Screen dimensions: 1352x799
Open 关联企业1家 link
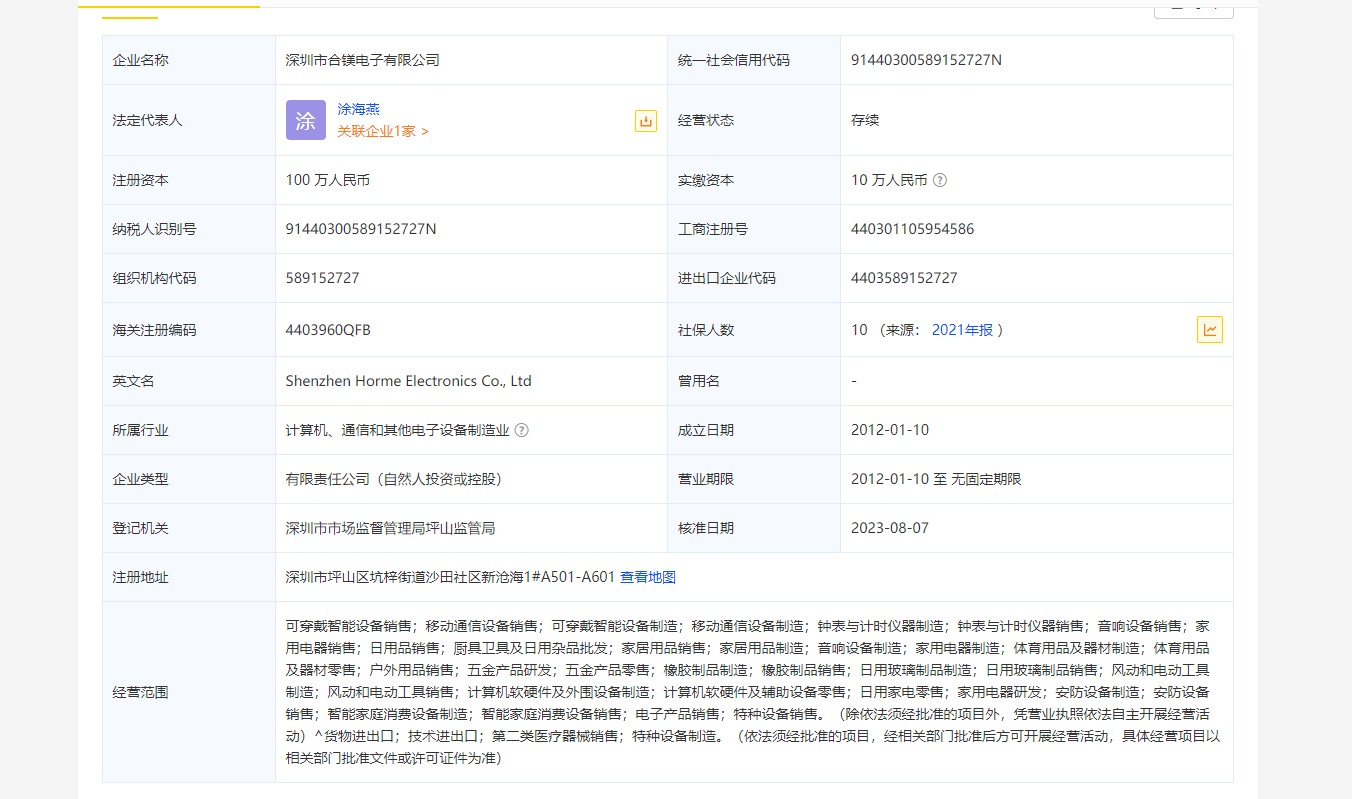[383, 131]
